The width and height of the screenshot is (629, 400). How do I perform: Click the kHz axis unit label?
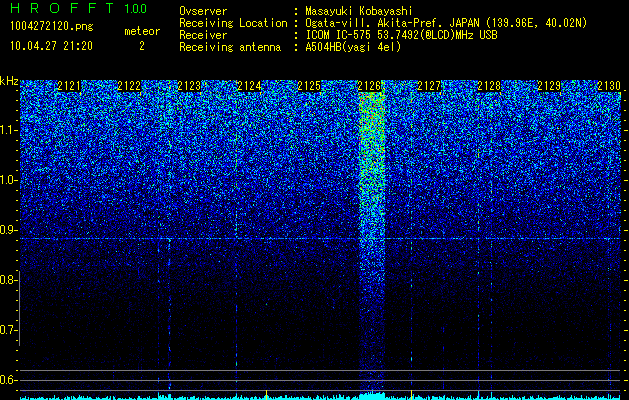point(9,81)
